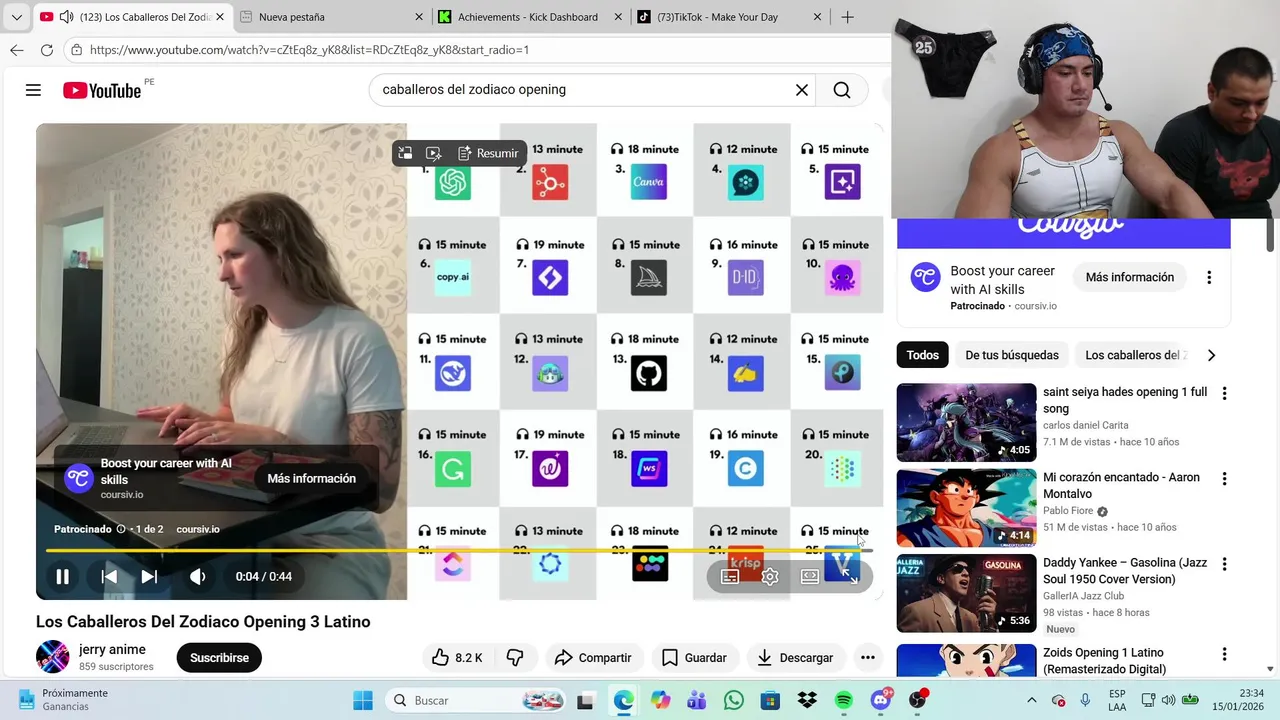Switch to Nueva pestaña tab
Image resolution: width=1280 pixels, height=720 pixels.
pos(332,17)
